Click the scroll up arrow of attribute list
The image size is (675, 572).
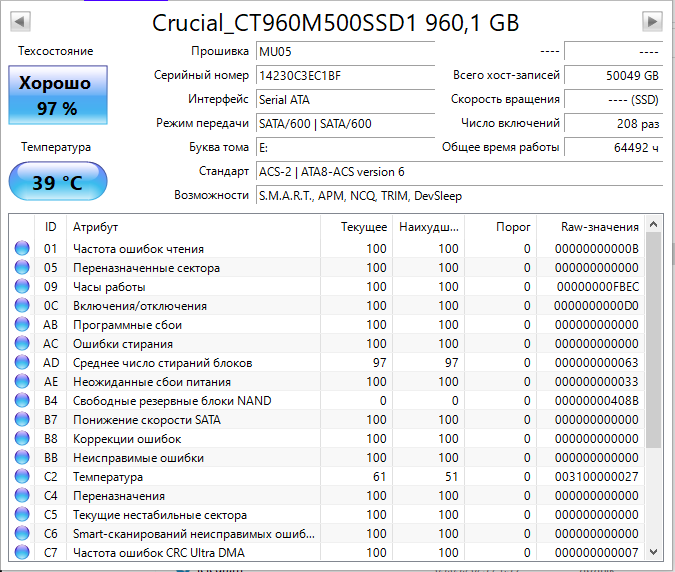(653, 224)
